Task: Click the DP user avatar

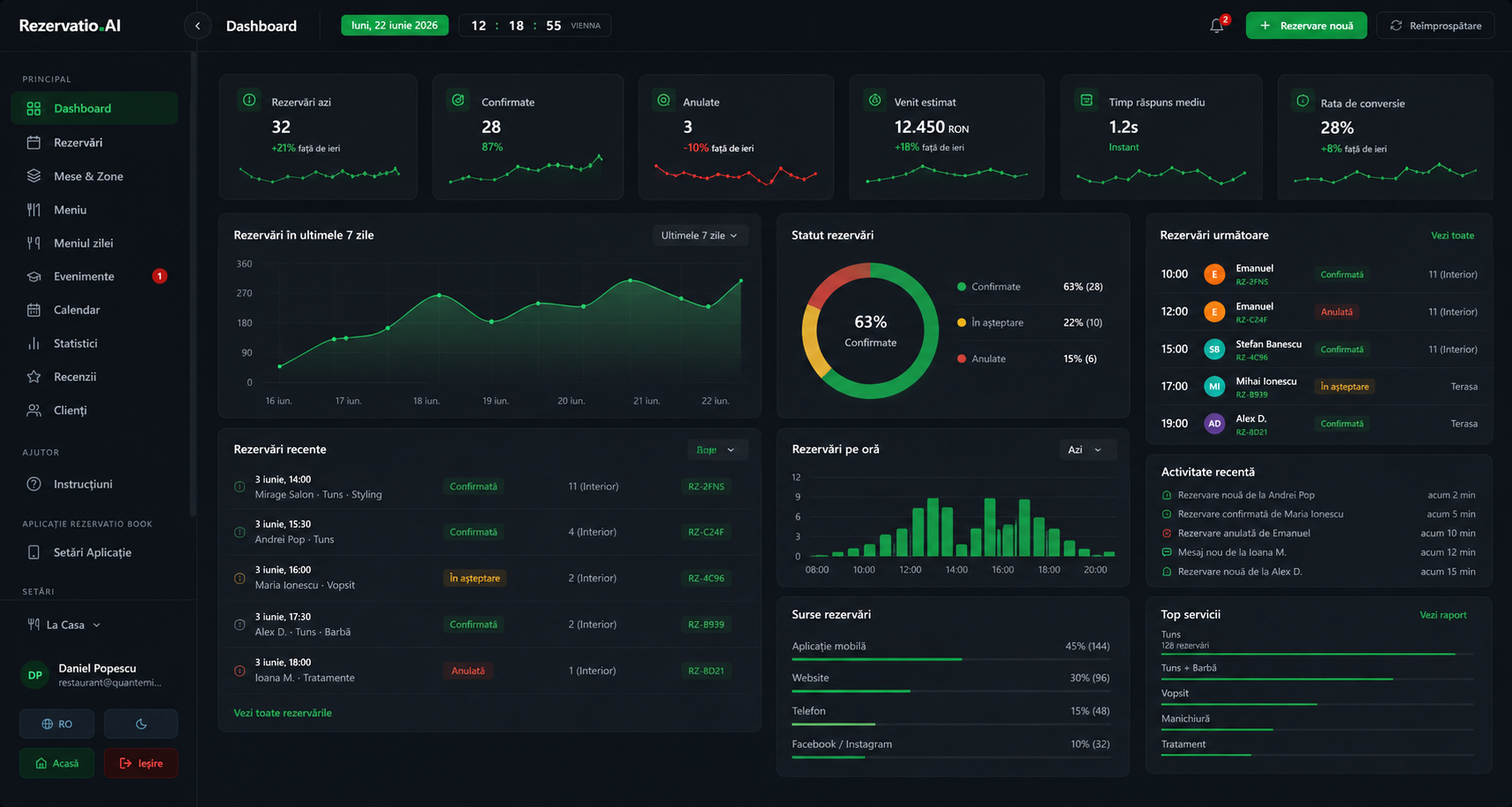Action: (34, 675)
